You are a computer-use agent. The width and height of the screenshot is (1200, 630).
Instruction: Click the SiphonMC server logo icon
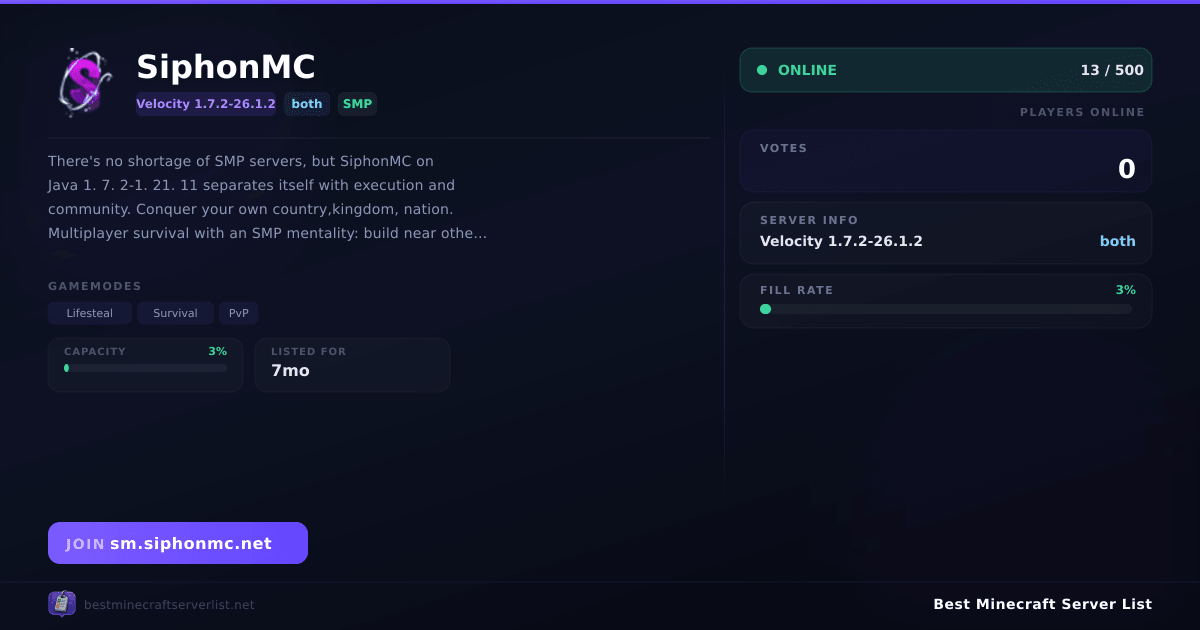pyautogui.click(x=84, y=83)
